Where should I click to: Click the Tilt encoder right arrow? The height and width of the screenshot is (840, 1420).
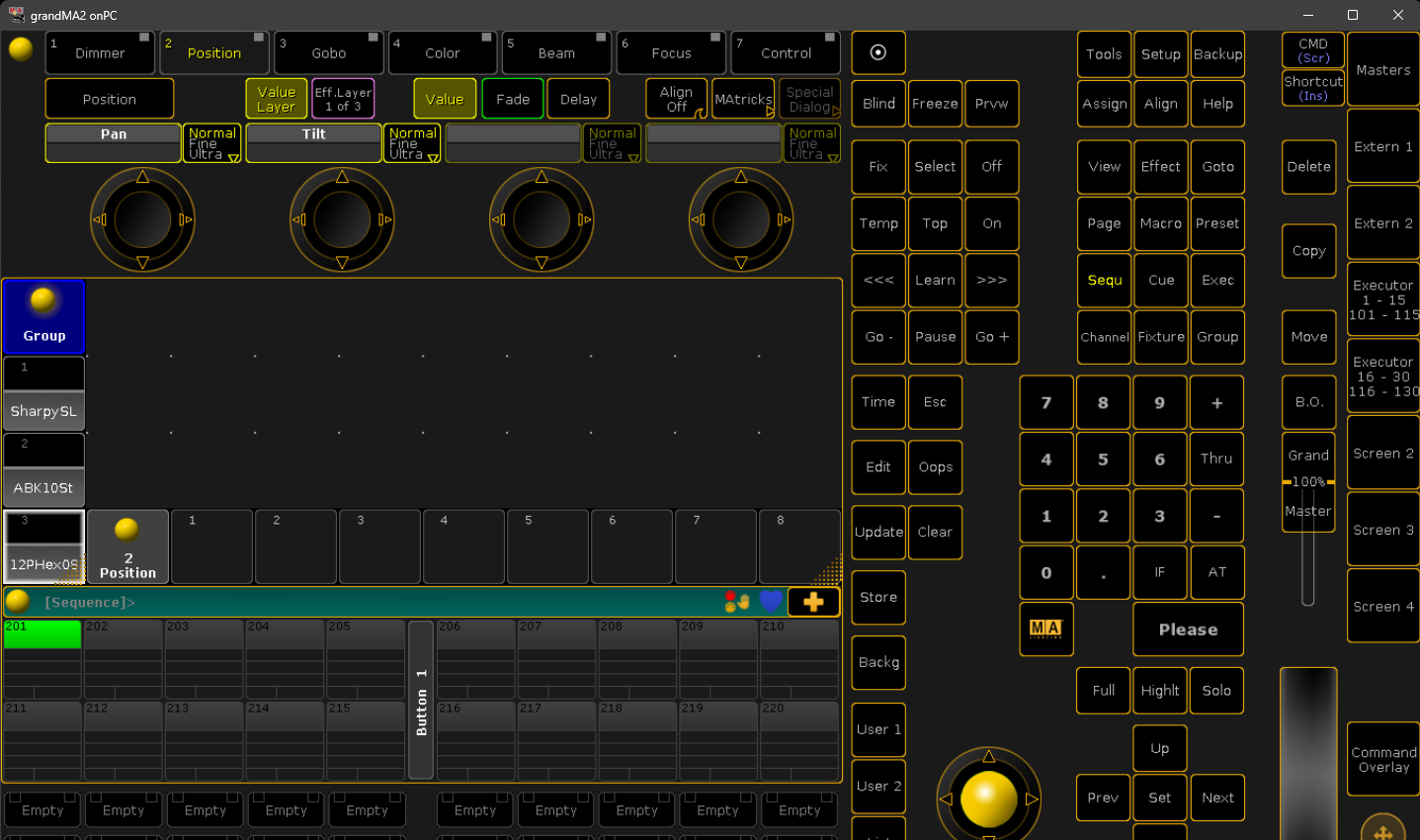pyautogui.click(x=384, y=219)
